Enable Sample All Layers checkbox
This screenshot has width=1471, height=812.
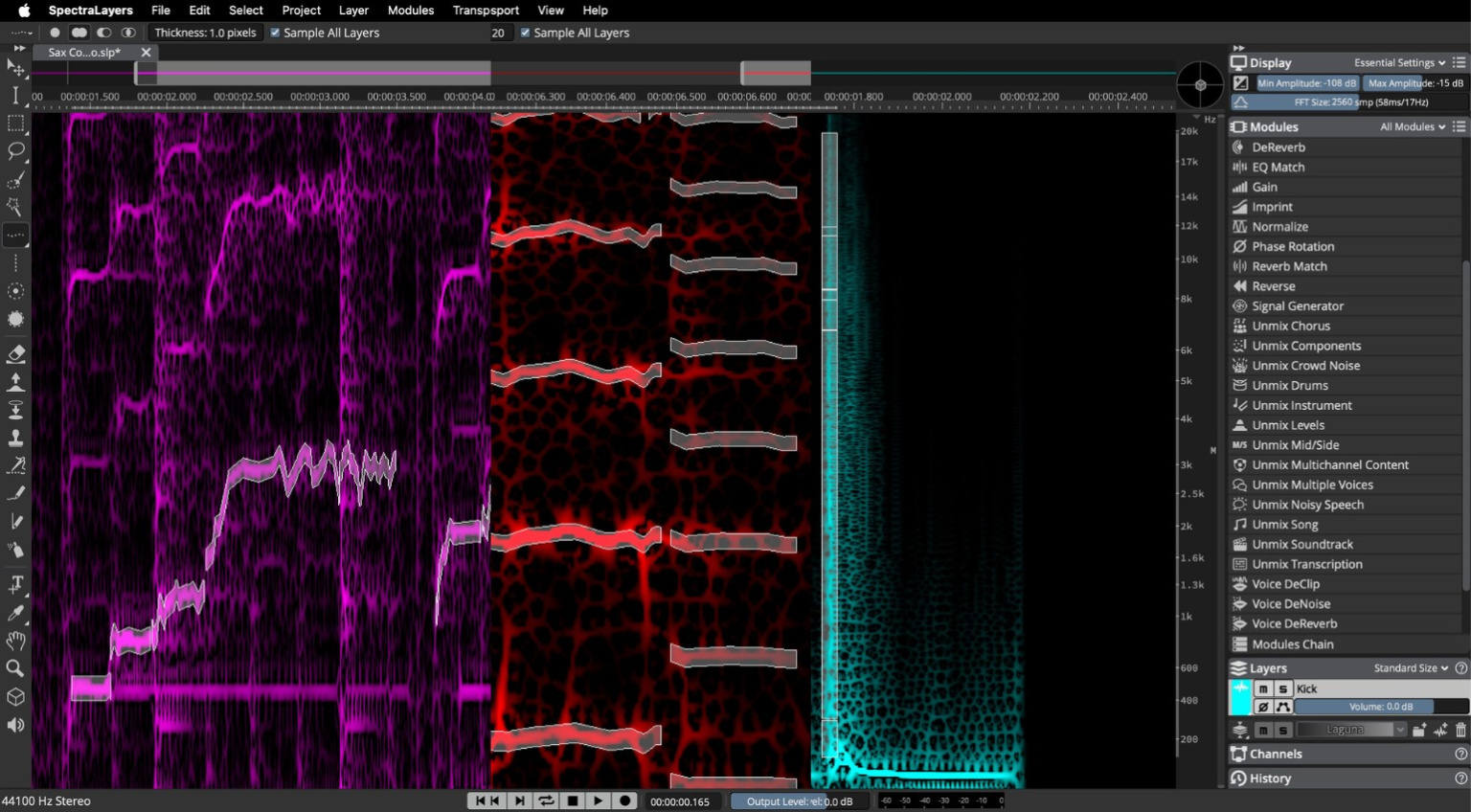[x=275, y=33]
